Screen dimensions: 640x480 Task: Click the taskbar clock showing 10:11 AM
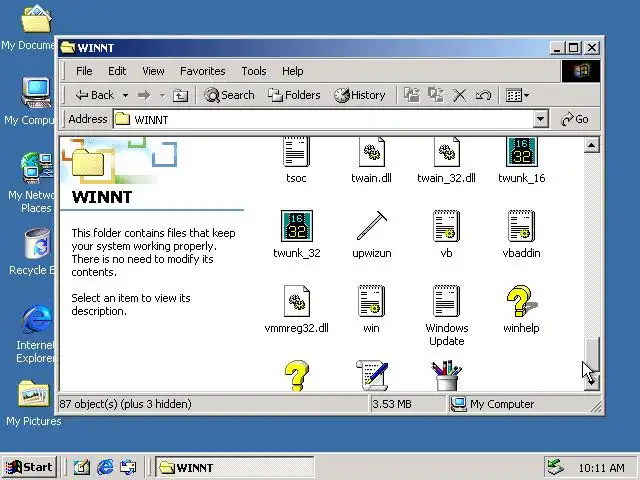coord(601,467)
